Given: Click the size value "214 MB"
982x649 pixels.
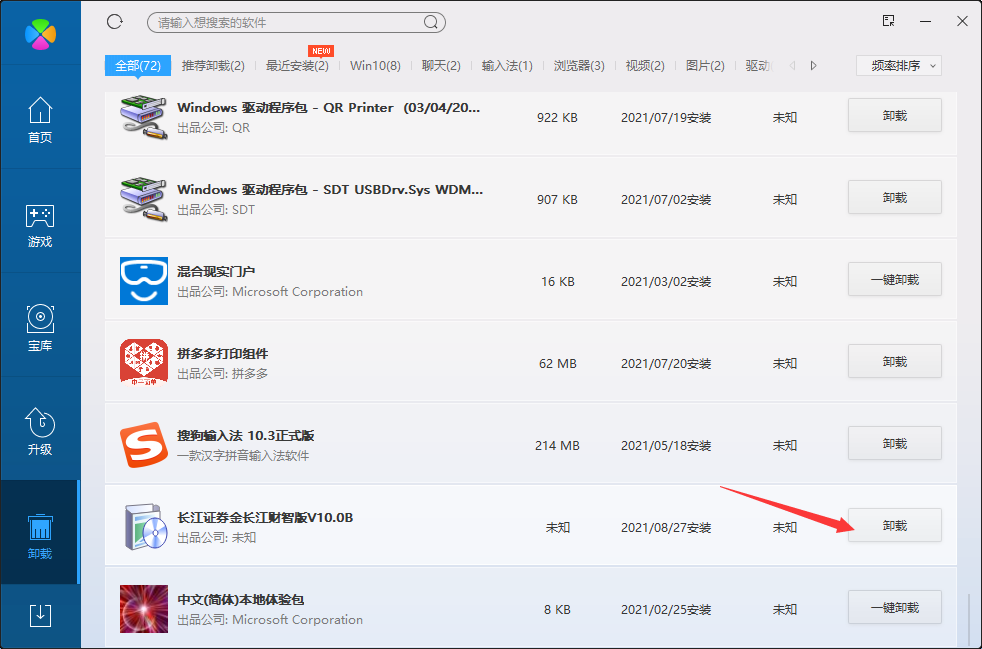Looking at the screenshot, I should tap(557, 445).
